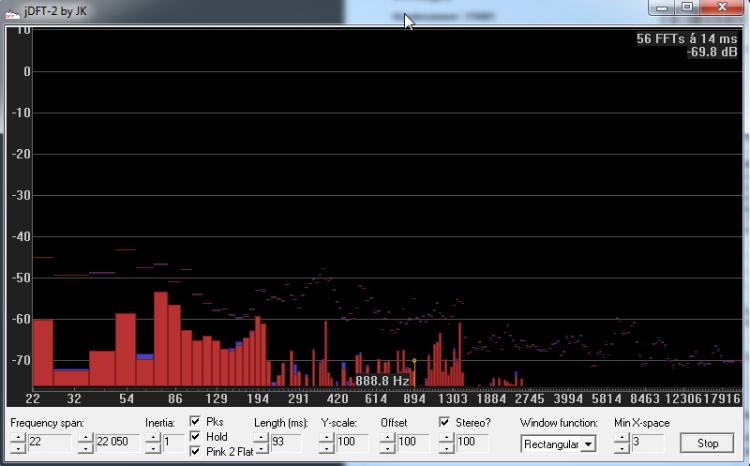Screen dimensions: 750x466
Task: Click the Min X-space value field
Action: pos(648,442)
